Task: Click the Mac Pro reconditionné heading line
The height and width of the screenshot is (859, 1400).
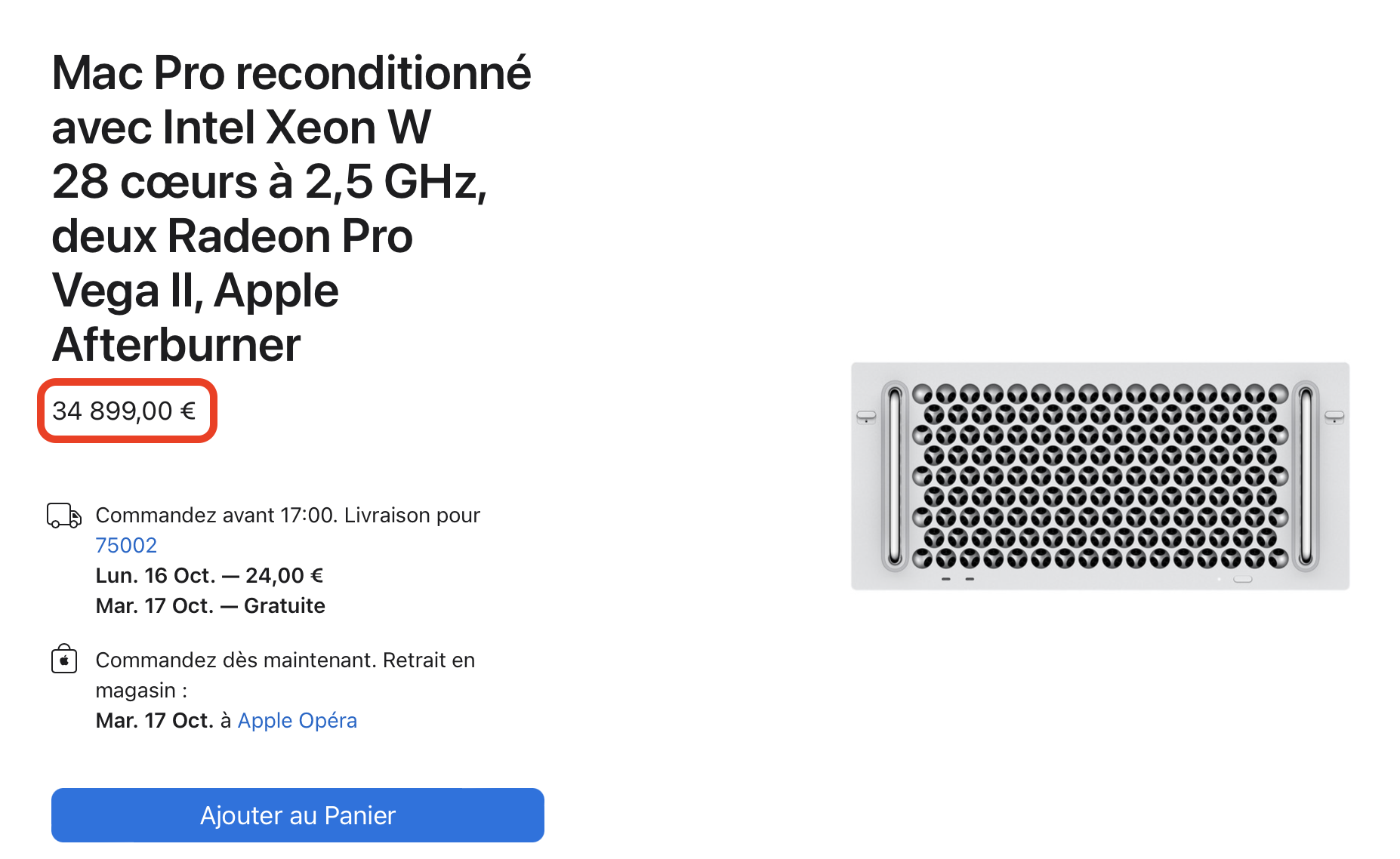Action: click(291, 73)
